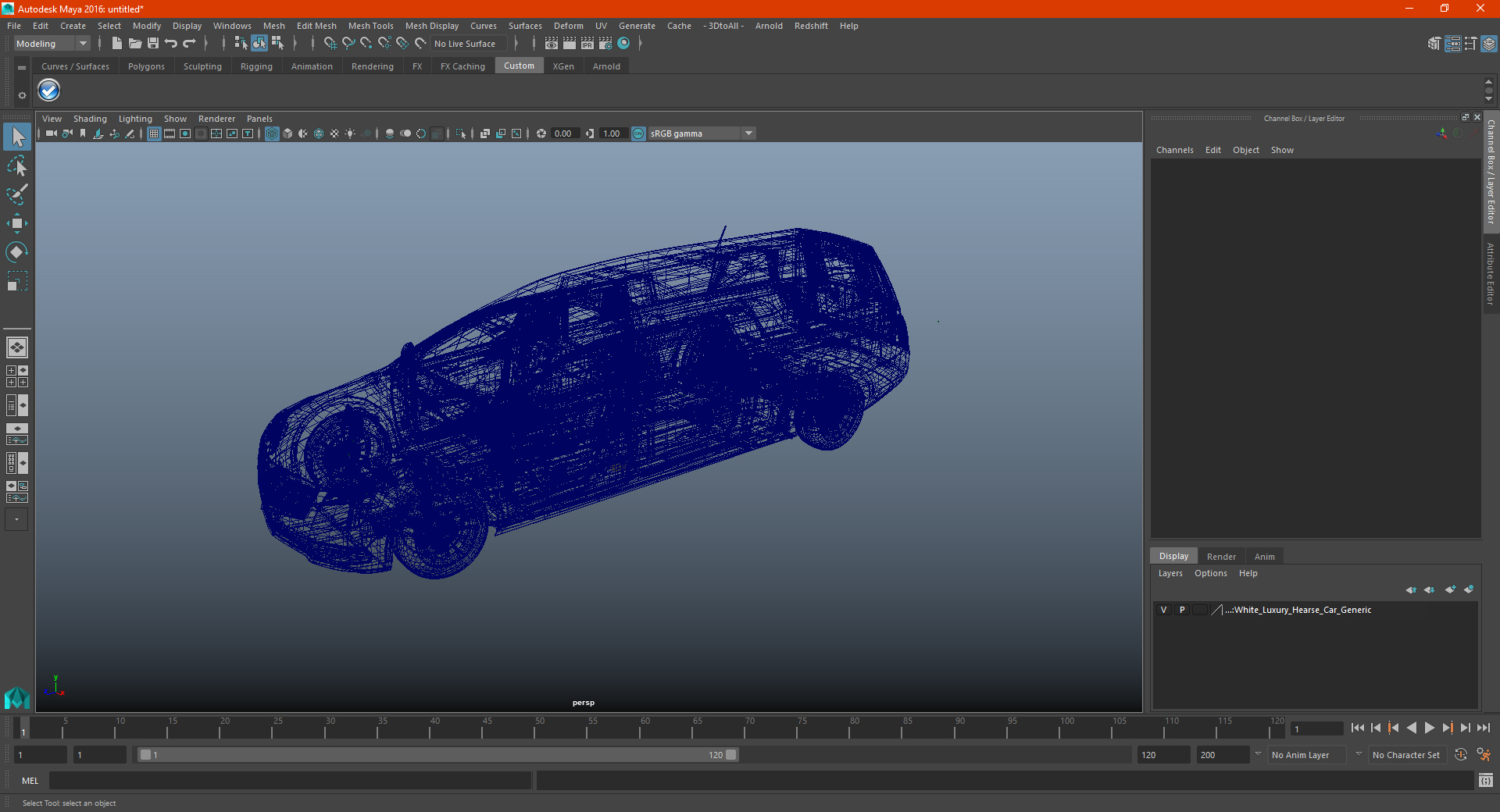Click the current frame number field
The width and height of the screenshot is (1500, 812).
click(x=1316, y=728)
